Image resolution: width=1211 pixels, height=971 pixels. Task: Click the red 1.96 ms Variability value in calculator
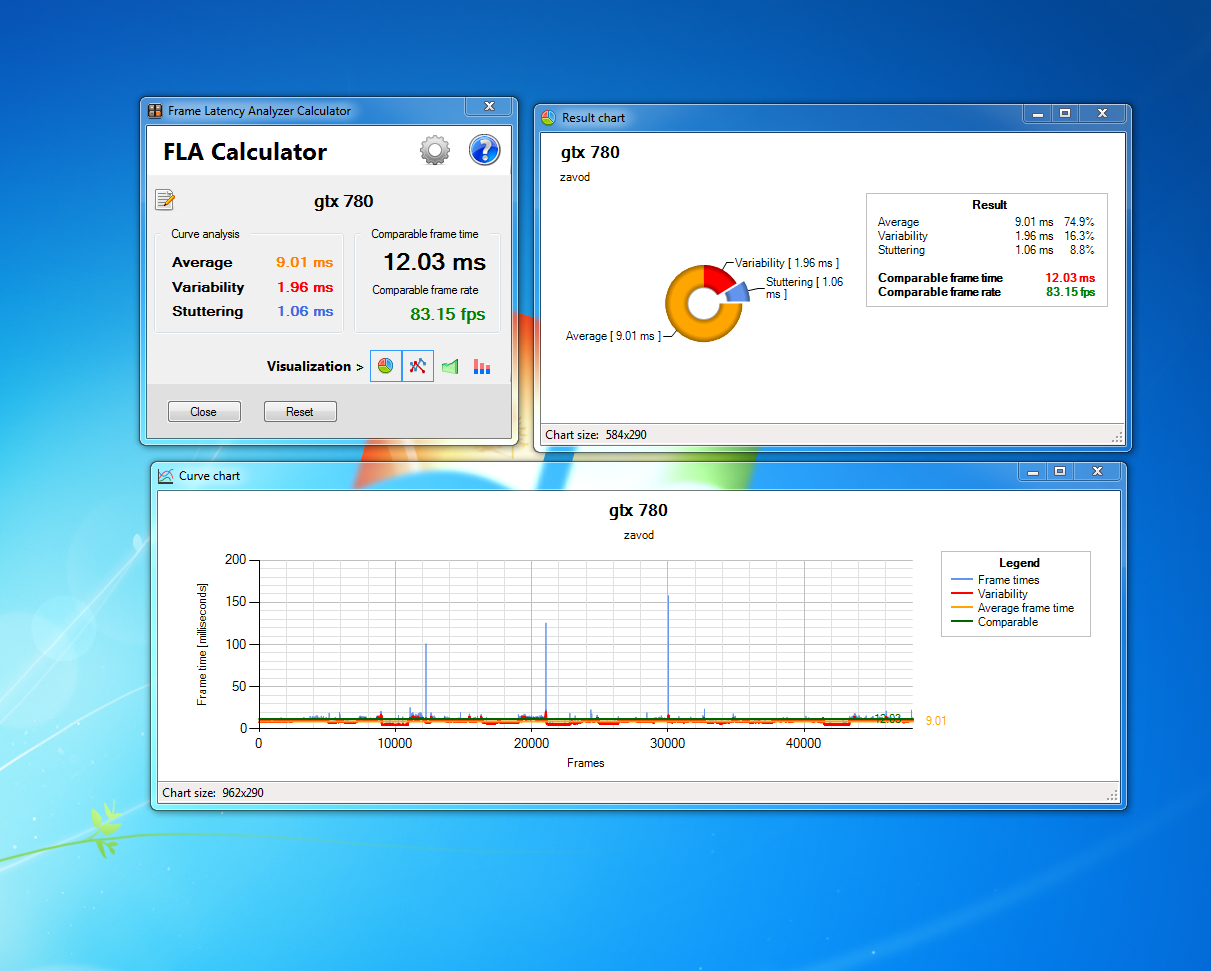tap(305, 287)
